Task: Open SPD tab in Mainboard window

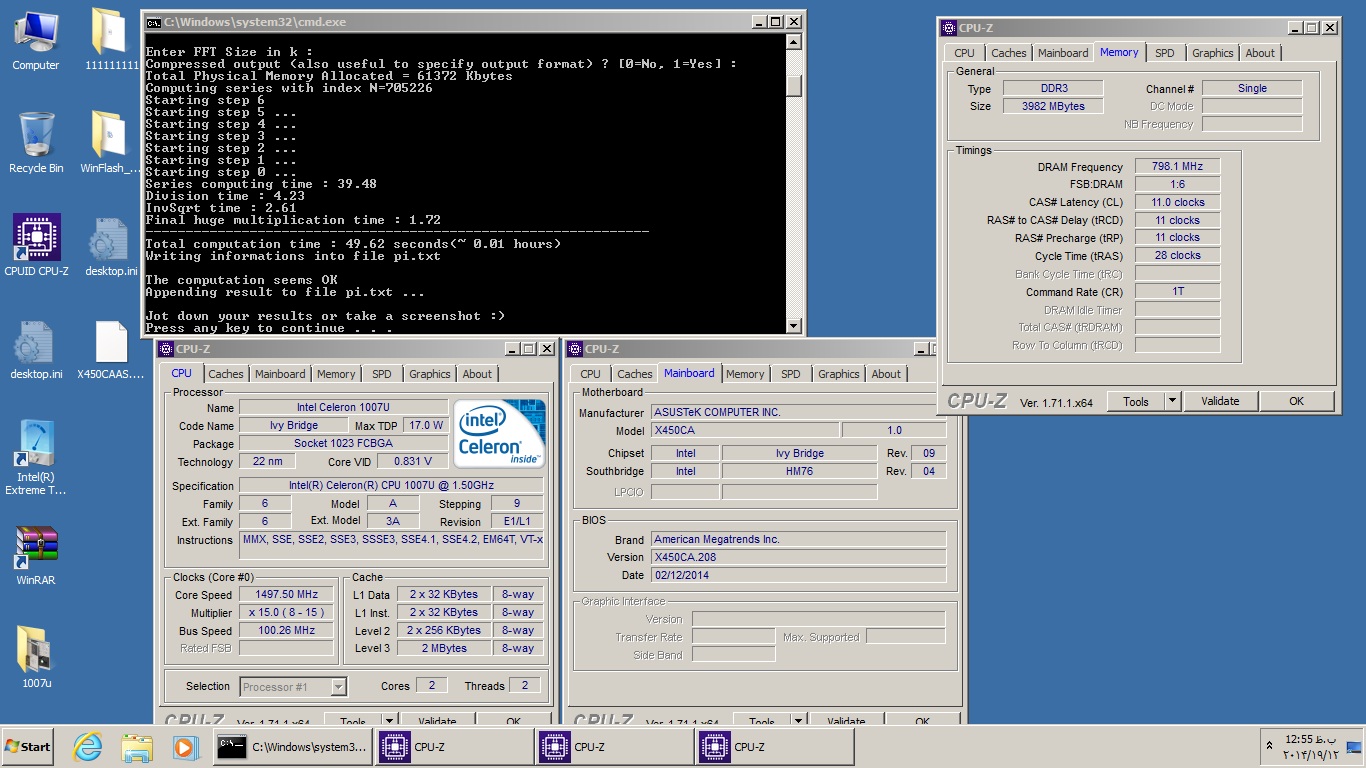Action: click(791, 374)
